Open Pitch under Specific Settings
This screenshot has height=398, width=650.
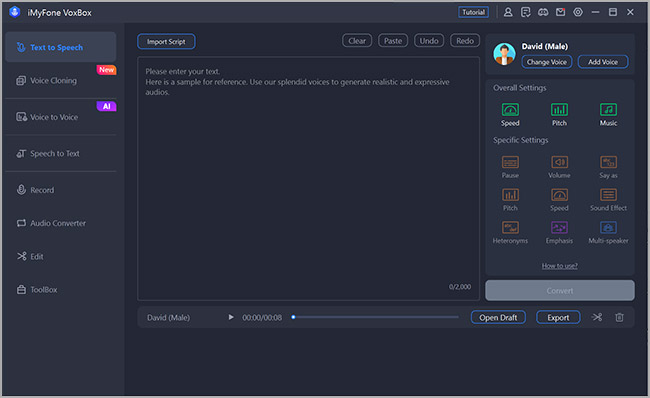point(510,199)
